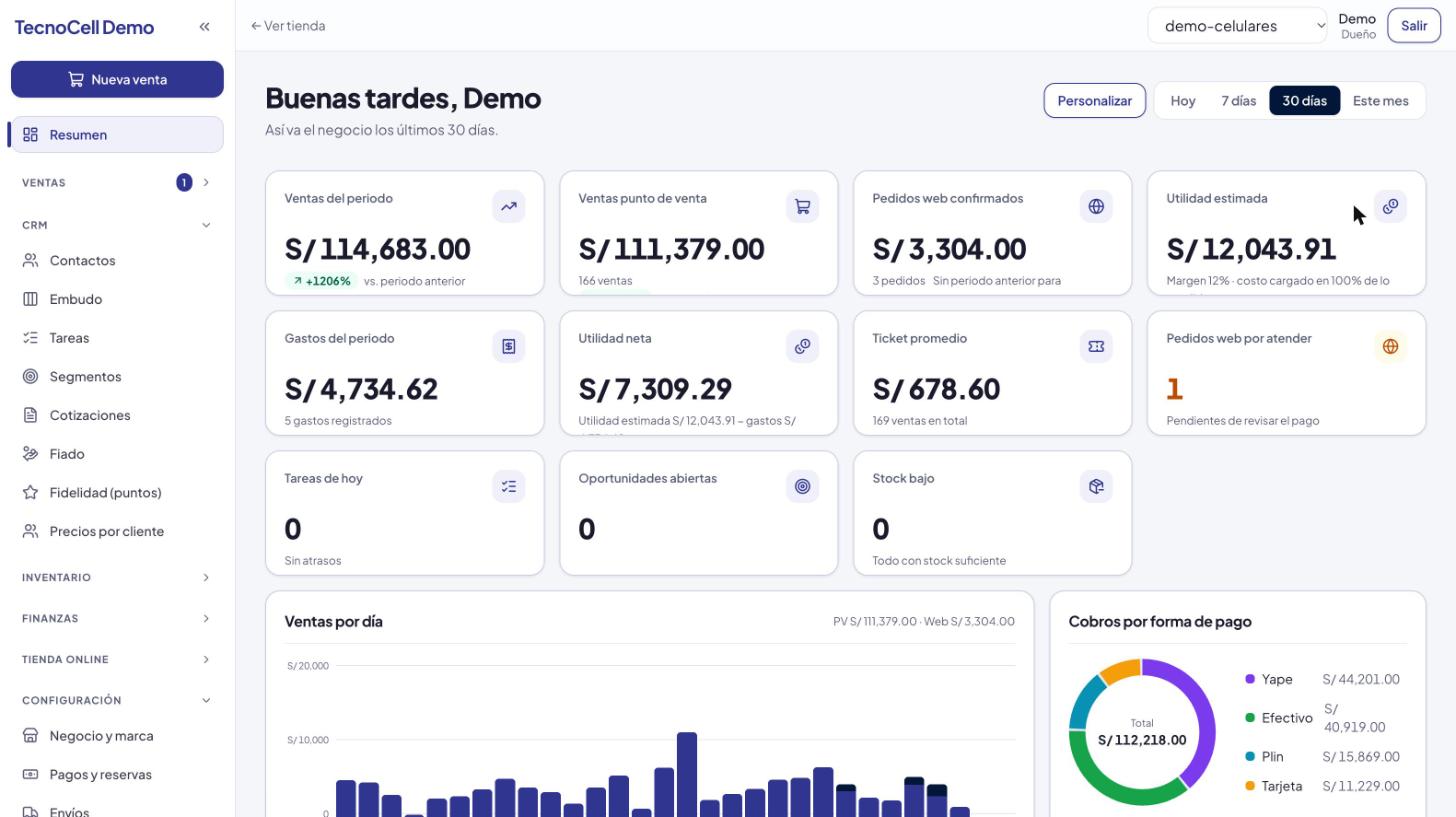Viewport: 1456px width, 817px height.
Task: Click the box icon in Stock bajo card
Action: click(1096, 486)
